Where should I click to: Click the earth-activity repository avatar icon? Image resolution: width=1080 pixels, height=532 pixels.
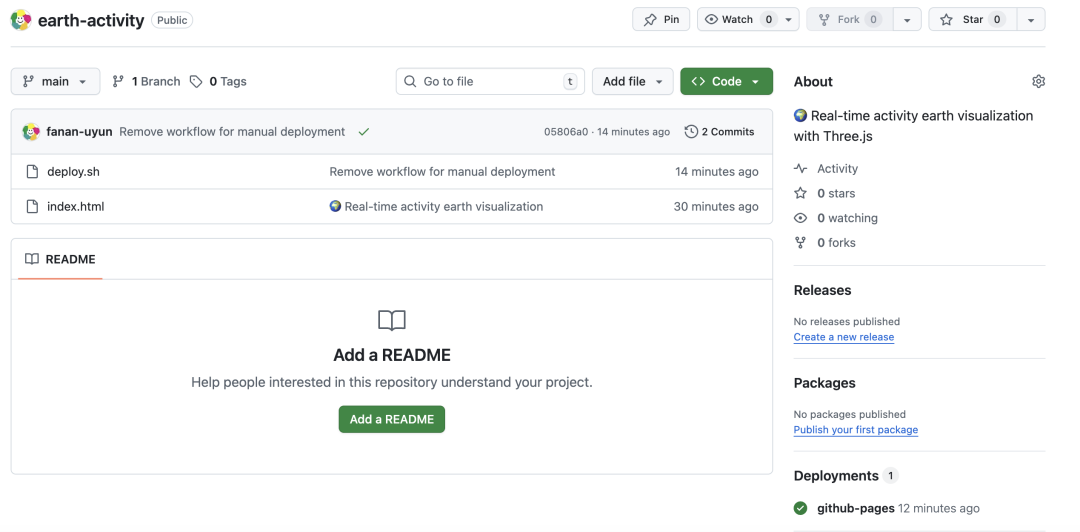tap(21, 20)
